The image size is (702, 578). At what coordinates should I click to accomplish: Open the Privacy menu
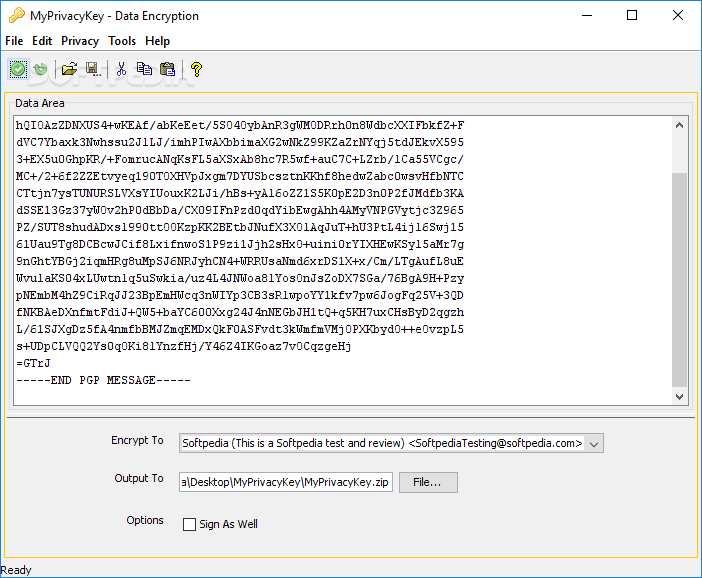point(80,41)
